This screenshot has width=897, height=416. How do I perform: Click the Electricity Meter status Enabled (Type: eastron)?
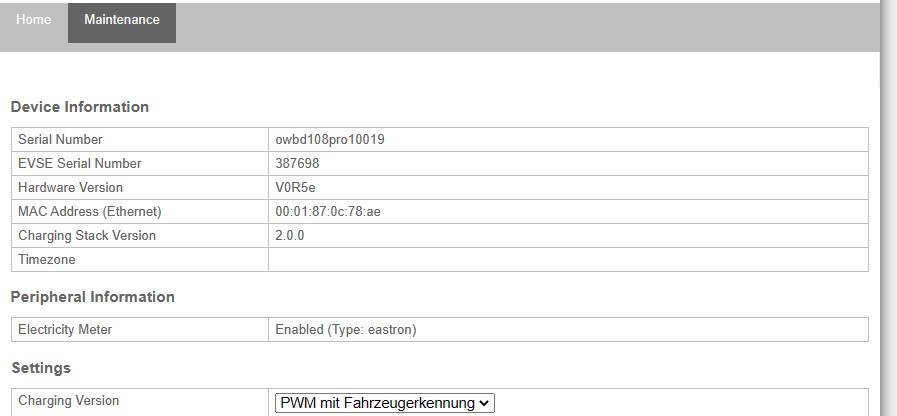point(345,330)
